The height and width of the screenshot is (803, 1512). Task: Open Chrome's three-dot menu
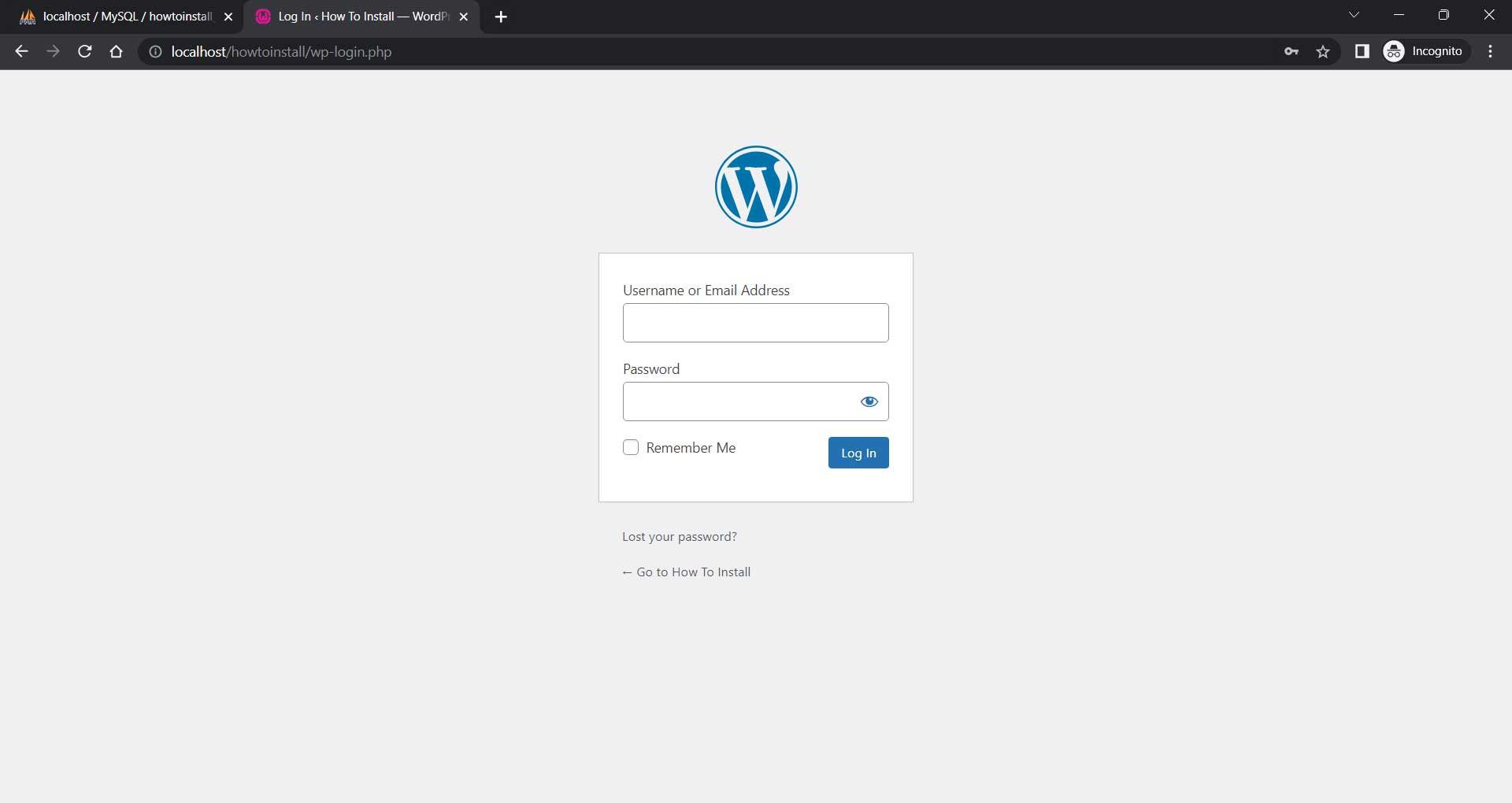tap(1490, 51)
